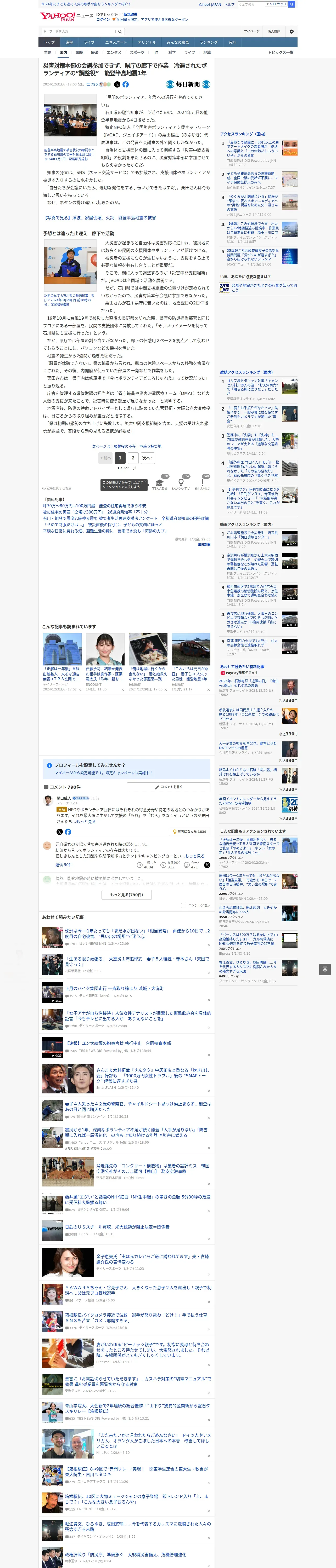
Task: Open related link 坪70万～80万円→100万円超
Action: [94, 506]
